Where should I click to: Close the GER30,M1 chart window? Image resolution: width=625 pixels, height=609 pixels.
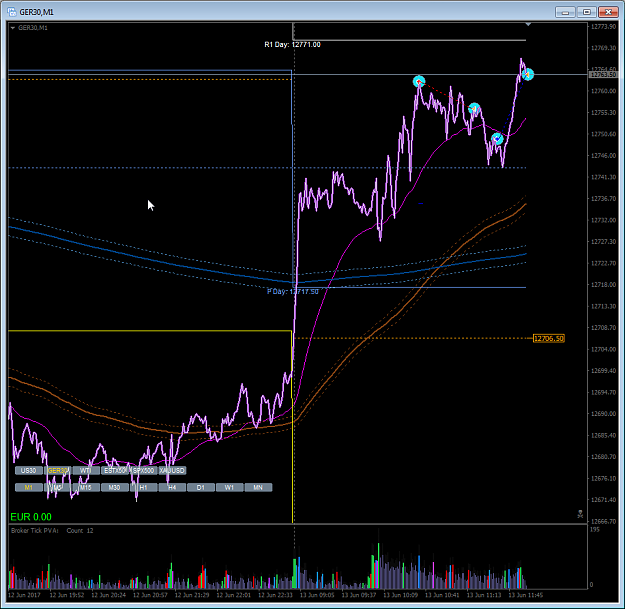point(608,12)
